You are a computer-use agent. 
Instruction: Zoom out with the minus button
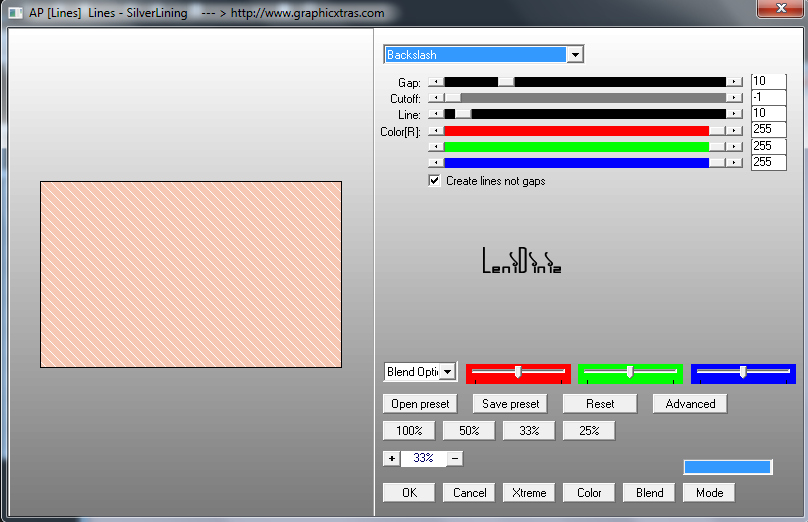coord(455,459)
